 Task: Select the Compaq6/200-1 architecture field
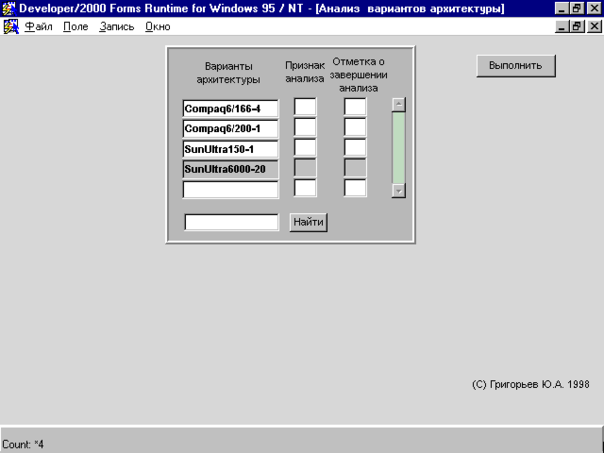pyautogui.click(x=230, y=129)
